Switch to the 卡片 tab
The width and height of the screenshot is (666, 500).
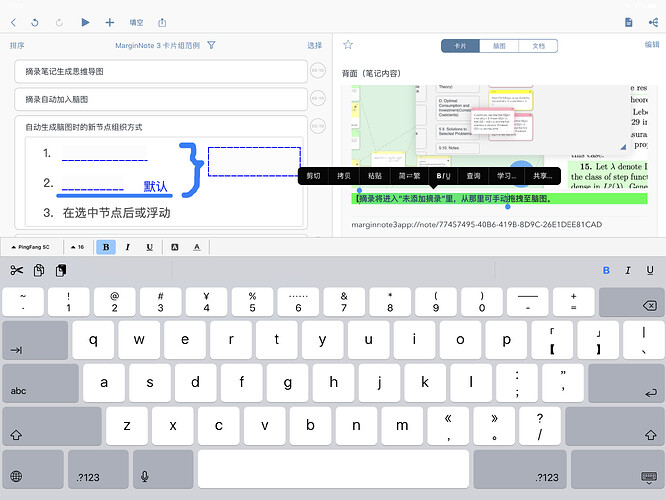460,46
